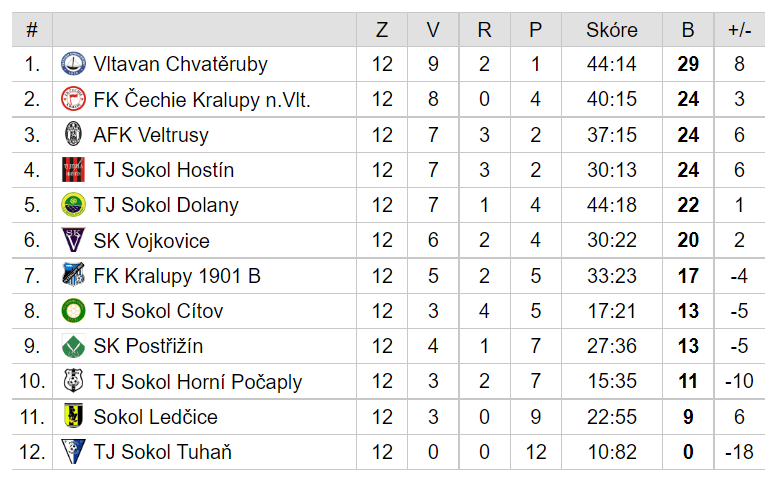Click the TJ Sokol Dolany round badge
The width and height of the screenshot is (771, 477).
(73, 205)
